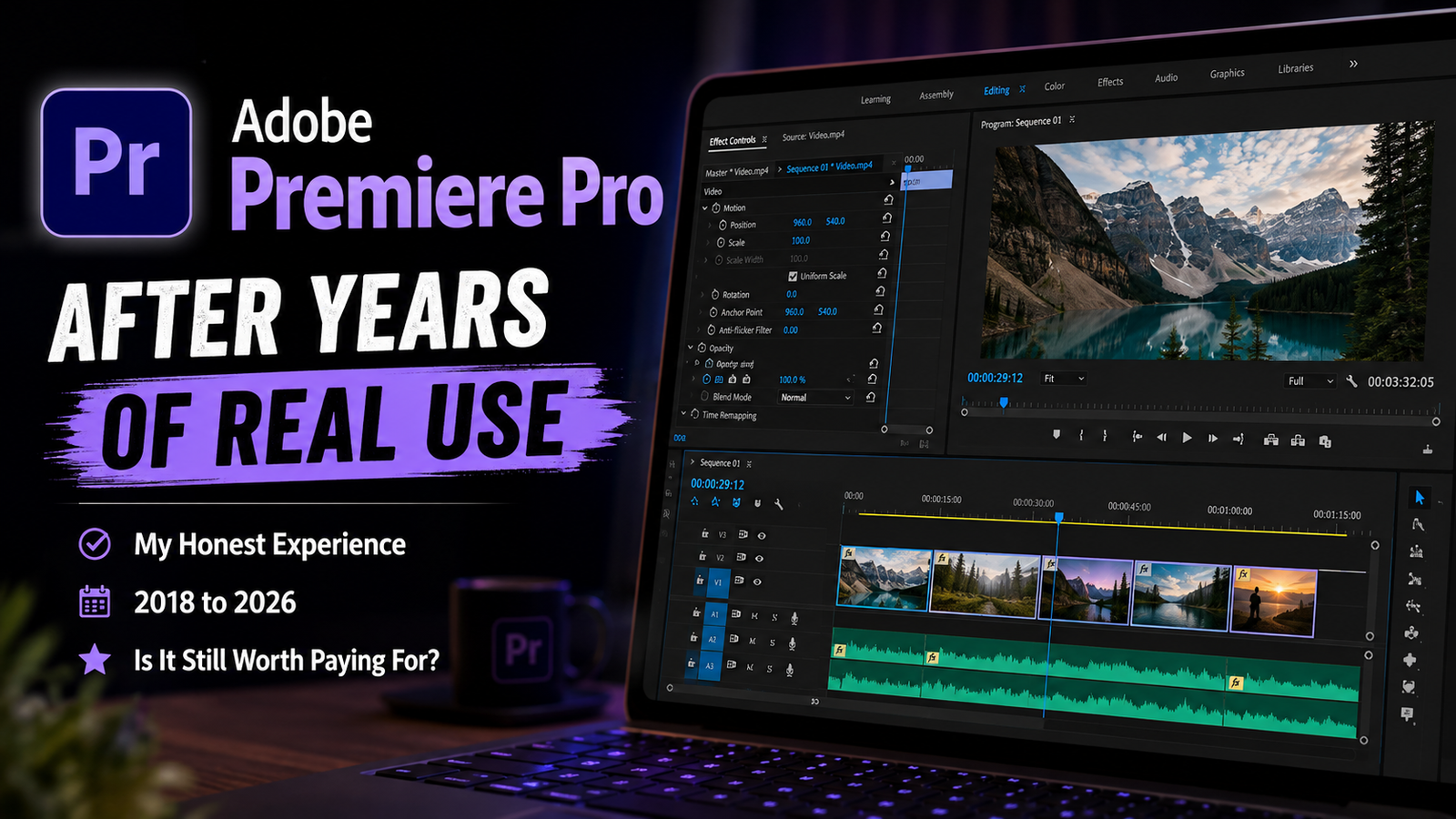The image size is (1456, 819).
Task: Open the Fit zoom level dropdown
Action: [x=1064, y=378]
